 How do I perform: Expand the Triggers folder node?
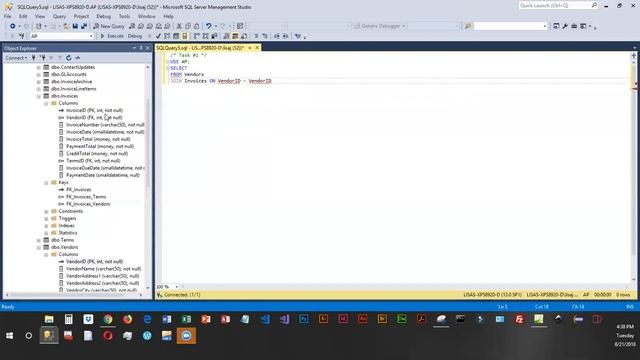46,219
